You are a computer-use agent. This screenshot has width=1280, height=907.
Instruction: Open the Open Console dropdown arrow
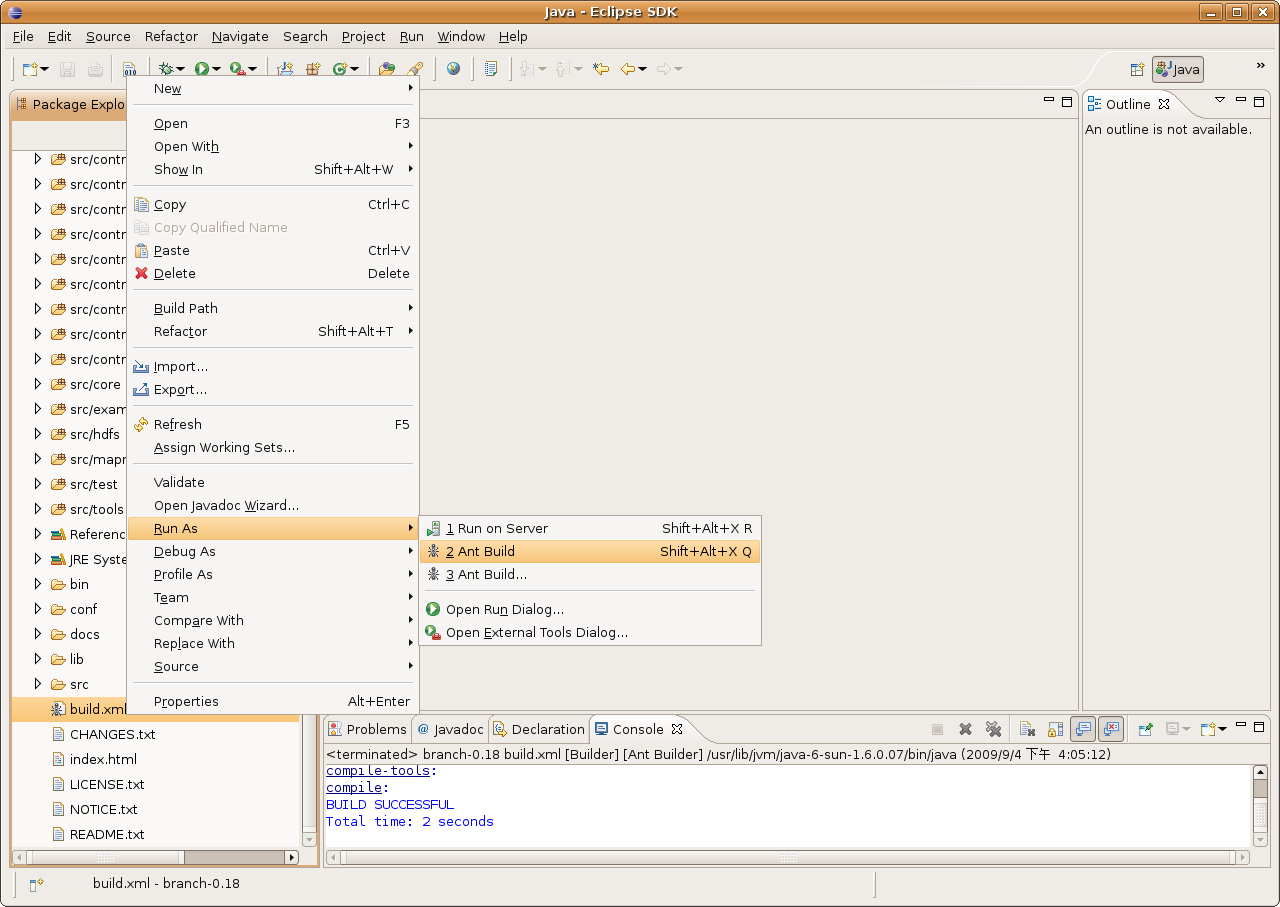tap(1222, 730)
